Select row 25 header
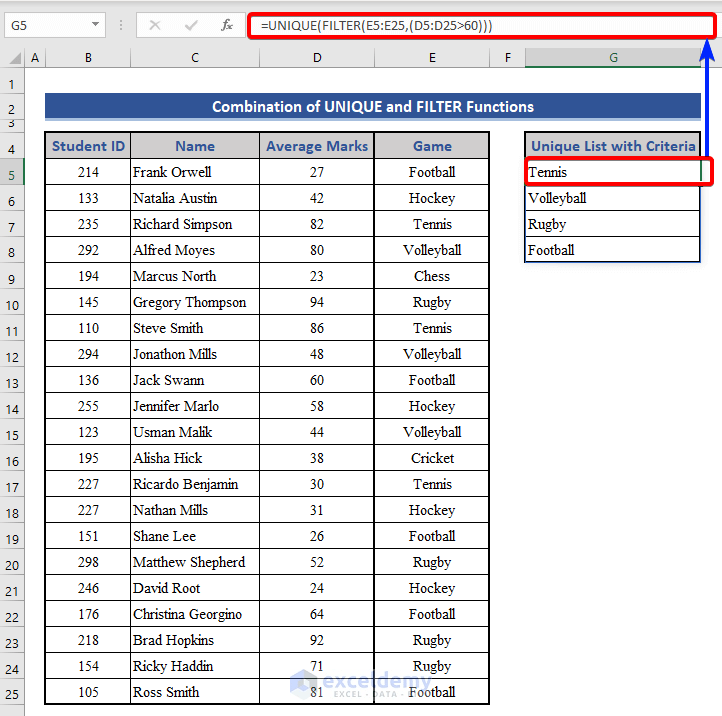The image size is (722, 716). pyautogui.click(x=12, y=694)
